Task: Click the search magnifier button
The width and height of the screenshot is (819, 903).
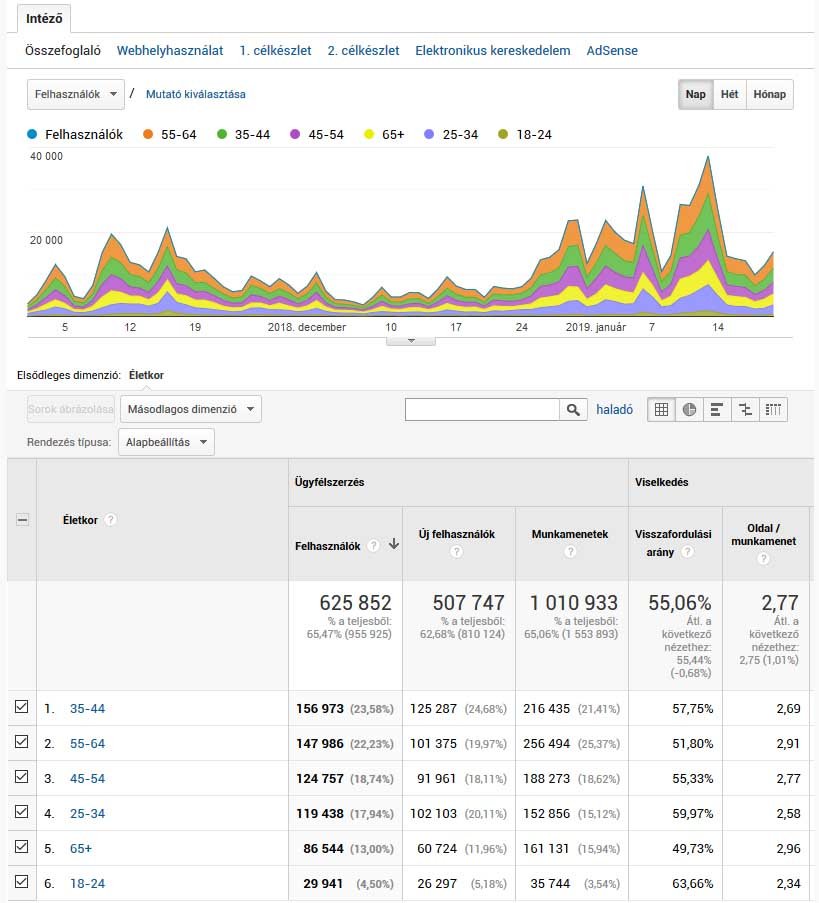Action: pos(573,409)
